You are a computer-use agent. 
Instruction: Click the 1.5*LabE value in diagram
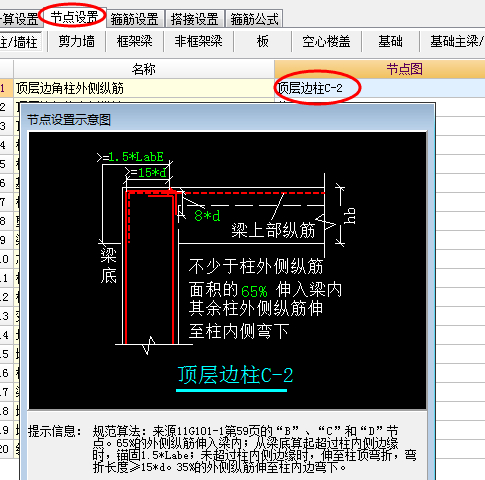(x=136, y=157)
